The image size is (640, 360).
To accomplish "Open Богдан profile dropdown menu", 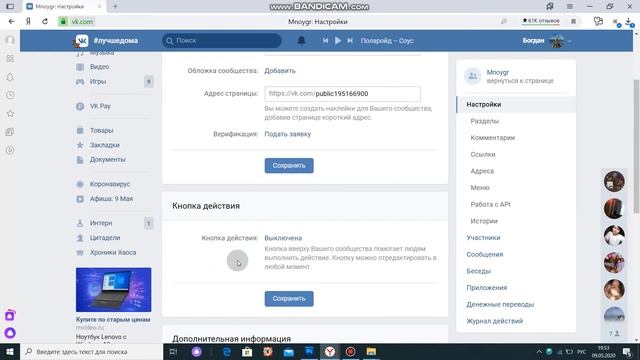I will click(547, 40).
